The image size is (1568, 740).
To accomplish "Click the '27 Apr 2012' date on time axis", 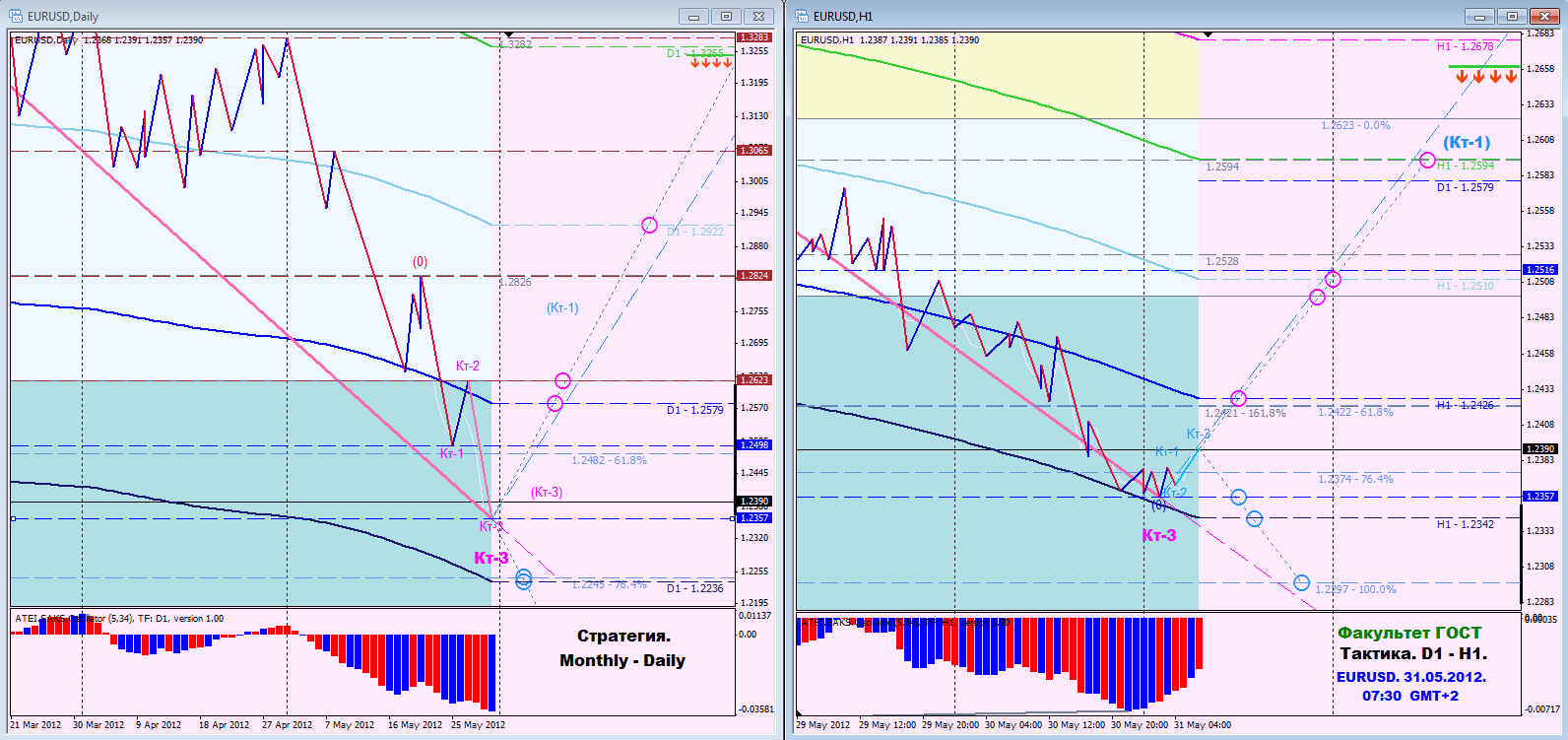I will point(287,725).
